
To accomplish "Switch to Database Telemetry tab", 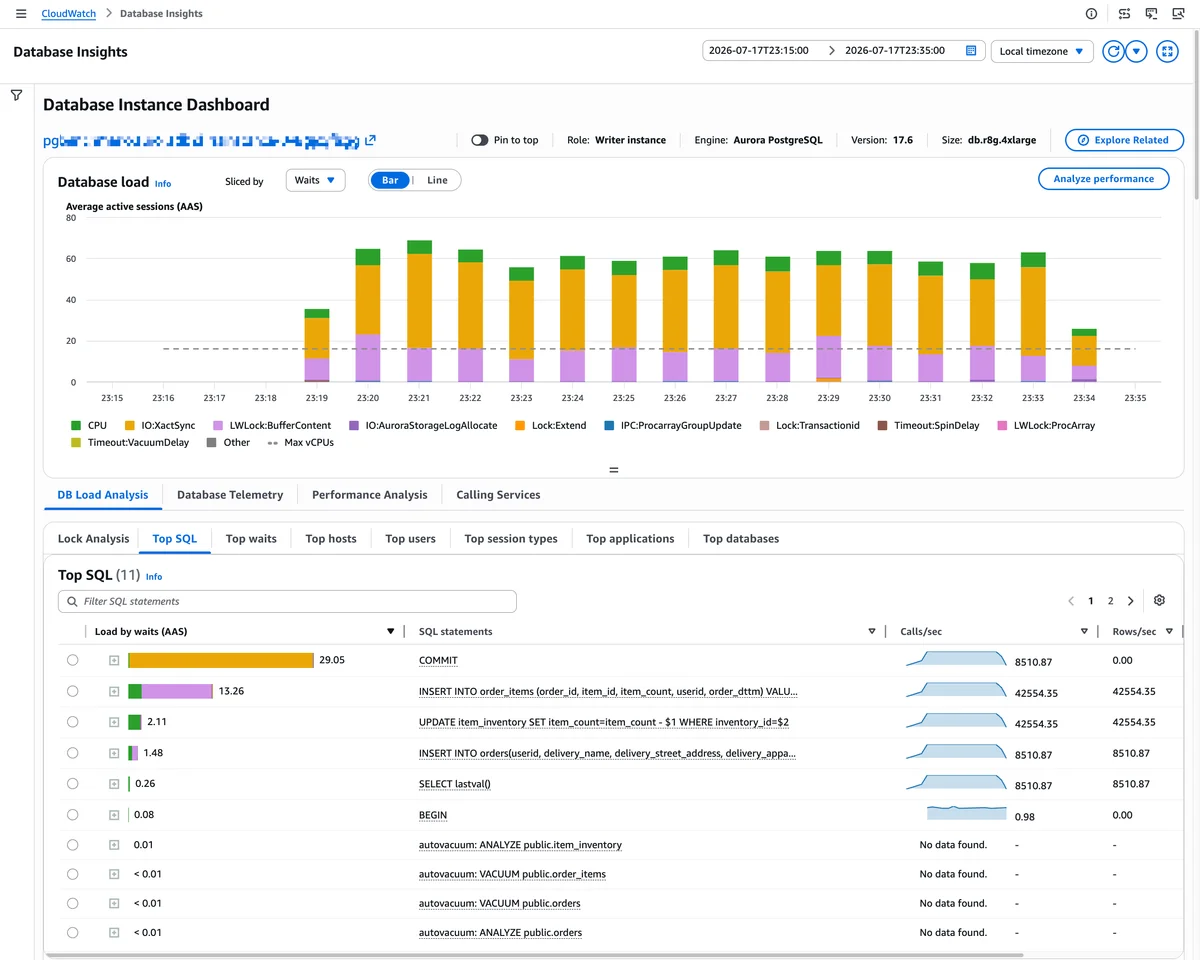I will pyautogui.click(x=230, y=495).
